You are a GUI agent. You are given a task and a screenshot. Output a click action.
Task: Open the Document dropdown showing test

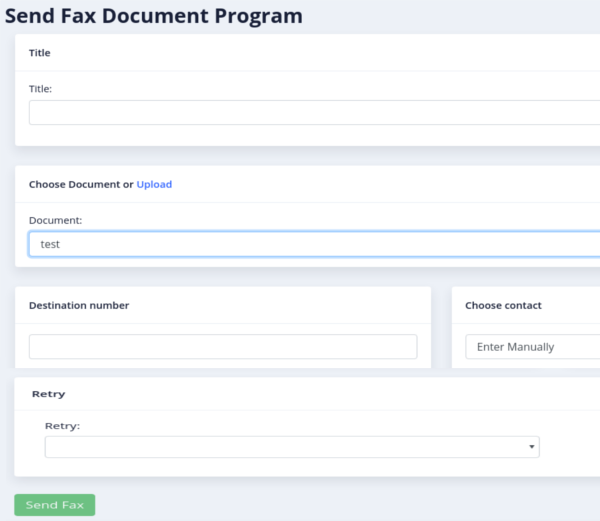(x=315, y=244)
